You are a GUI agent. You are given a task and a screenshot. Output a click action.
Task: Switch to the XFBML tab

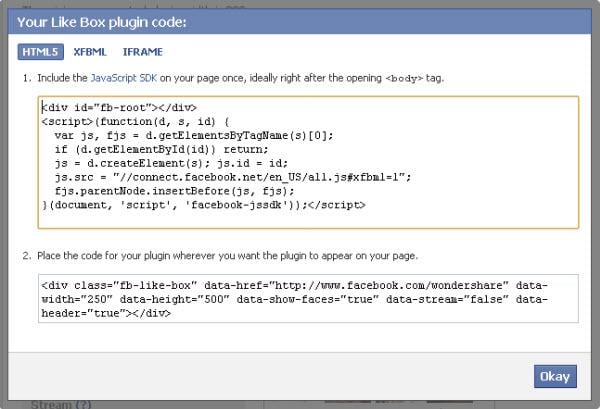point(90,51)
